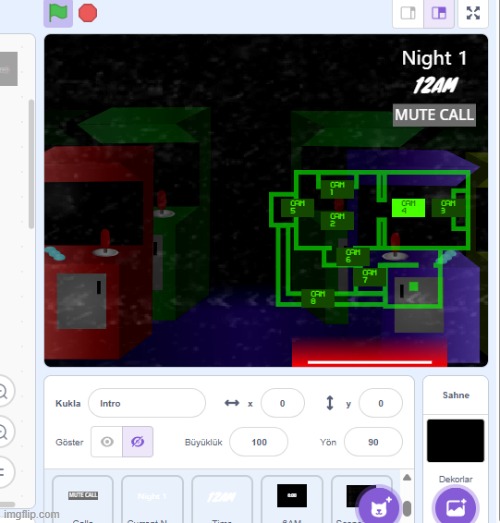
Task: Click the MUTE CALL button
Action: coord(434,115)
